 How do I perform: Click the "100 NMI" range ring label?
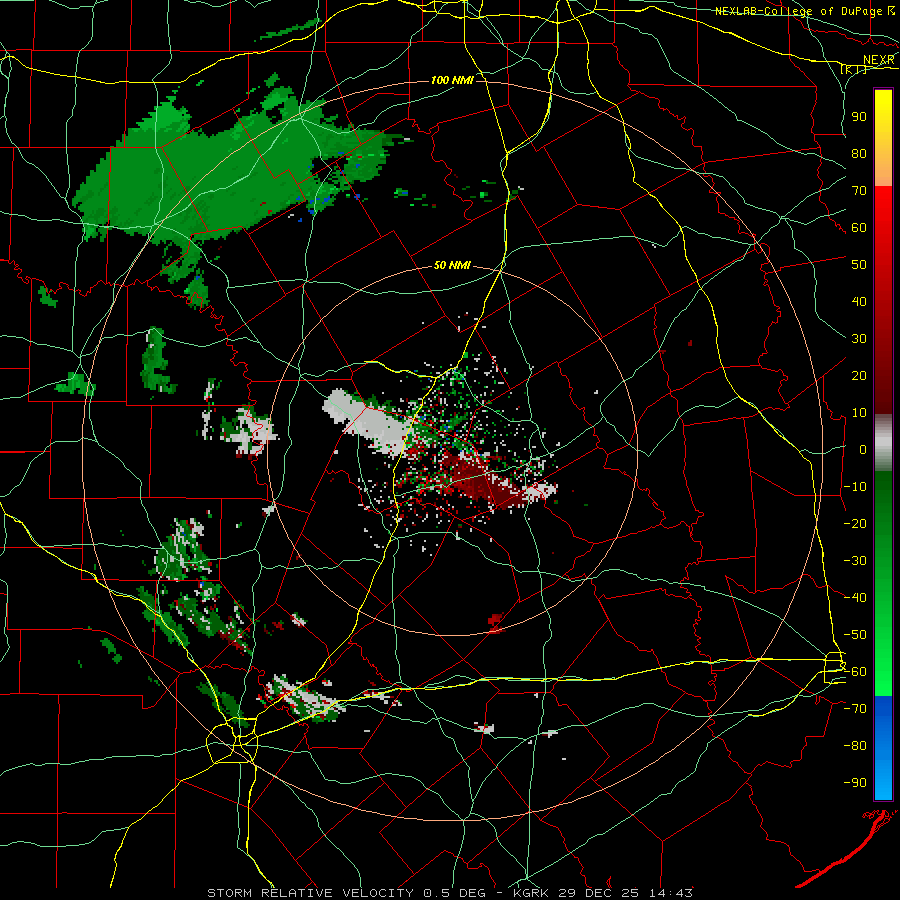click(x=452, y=80)
